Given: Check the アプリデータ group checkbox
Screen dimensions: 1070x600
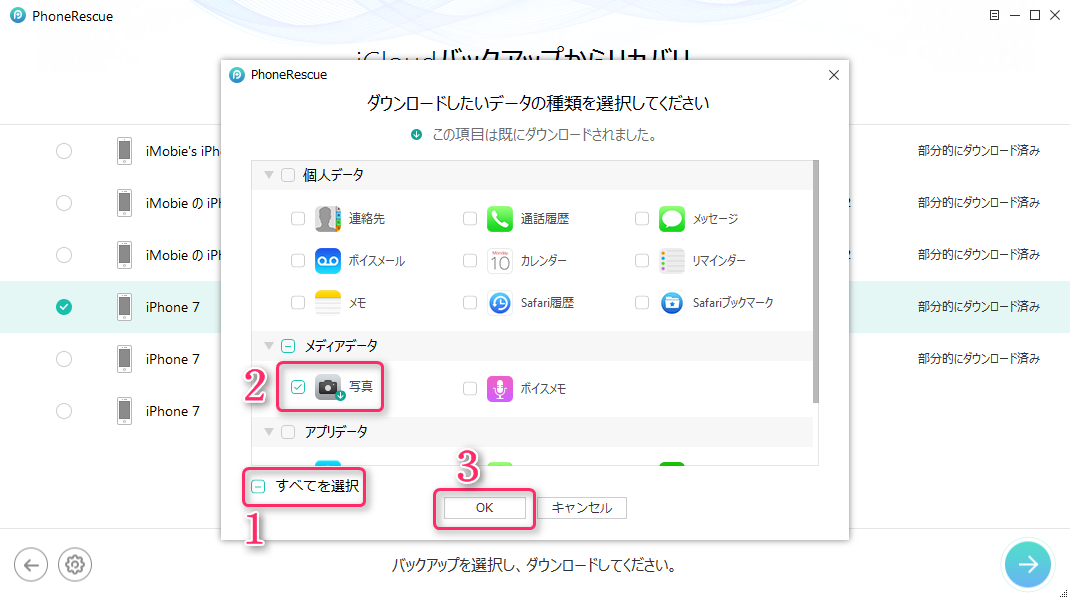Looking at the screenshot, I should click(x=288, y=432).
